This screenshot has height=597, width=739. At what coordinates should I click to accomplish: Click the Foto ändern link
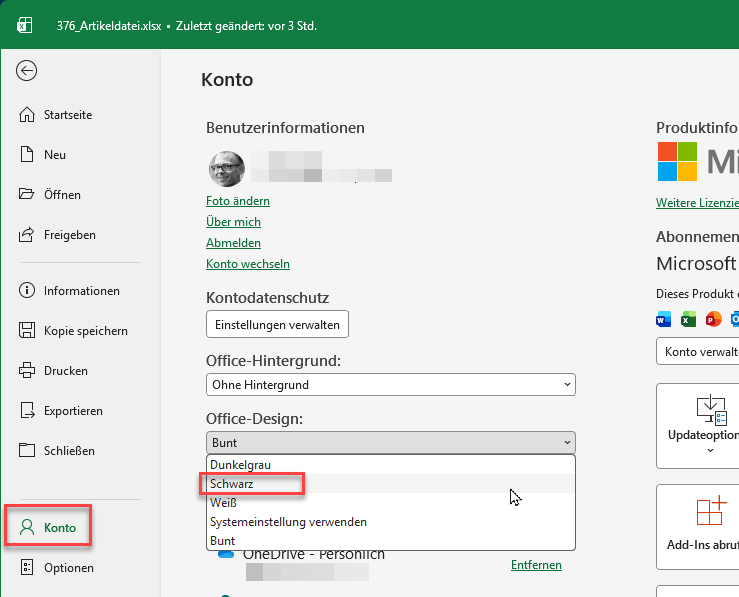click(238, 201)
